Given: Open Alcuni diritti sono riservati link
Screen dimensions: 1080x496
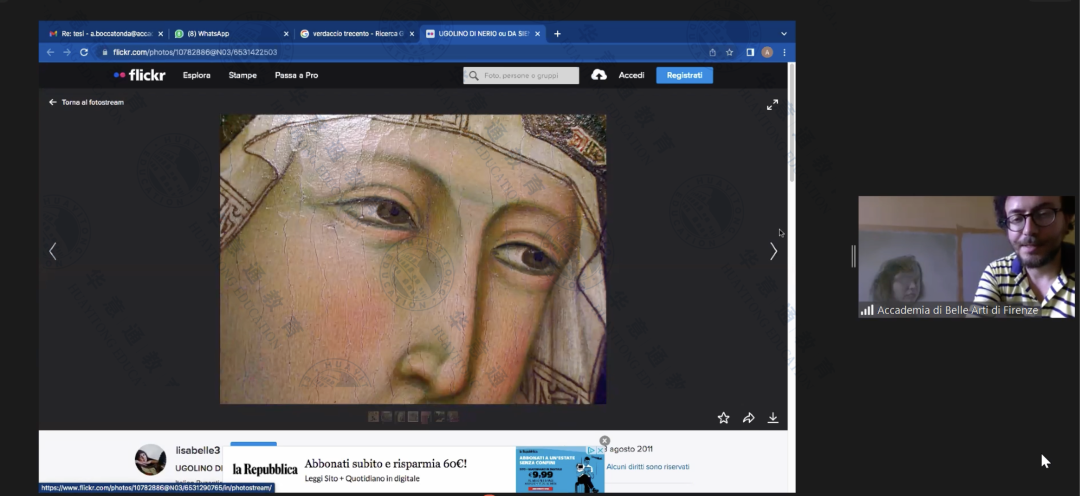Looking at the screenshot, I should 647,466.
